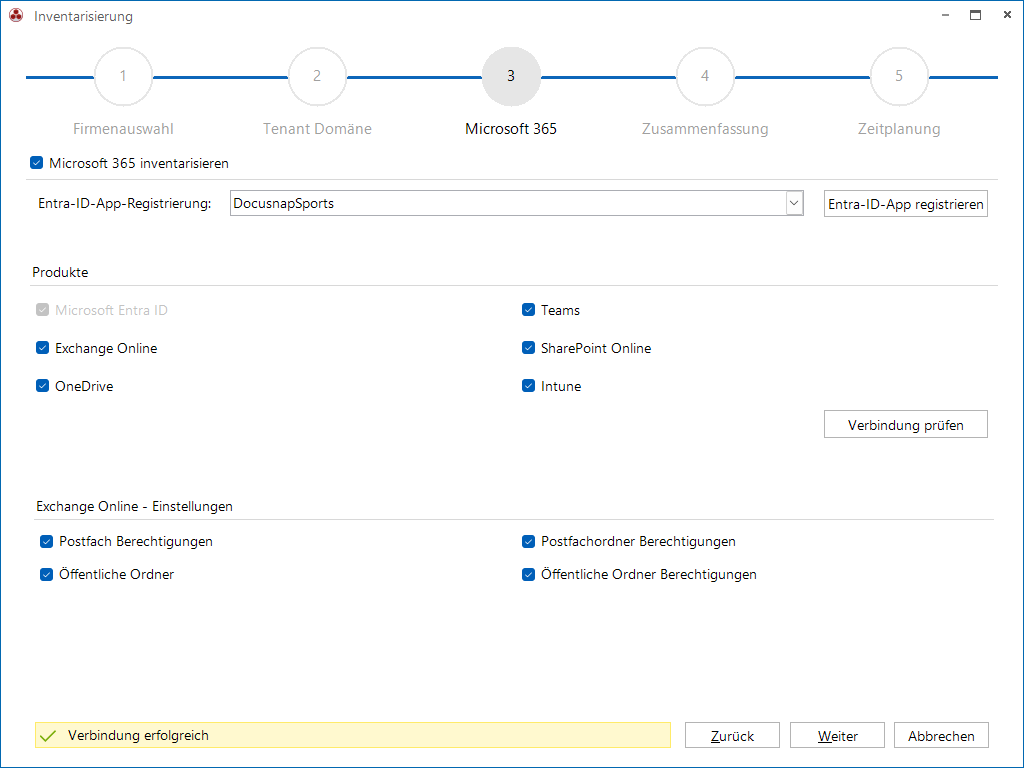1024x768 pixels.
Task: Toggle Öffentliche Ordner Berechtigungen checkbox
Action: pos(528,574)
